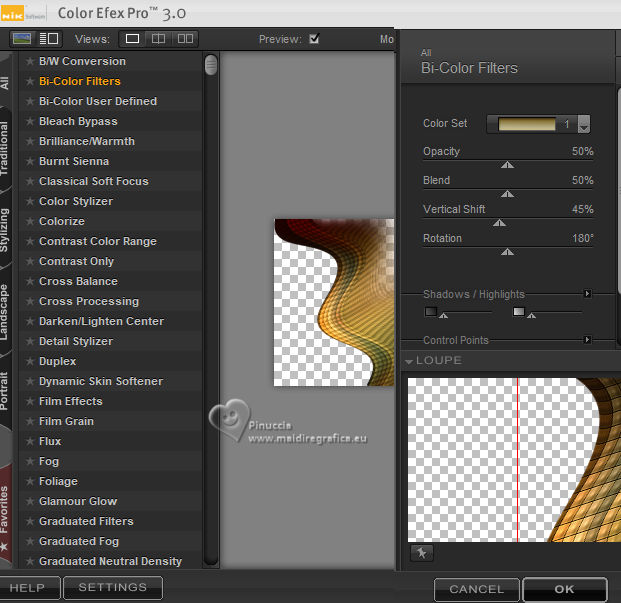This screenshot has height=603, width=621.
Task: Open the Landscape filters tab
Action: tap(5, 312)
